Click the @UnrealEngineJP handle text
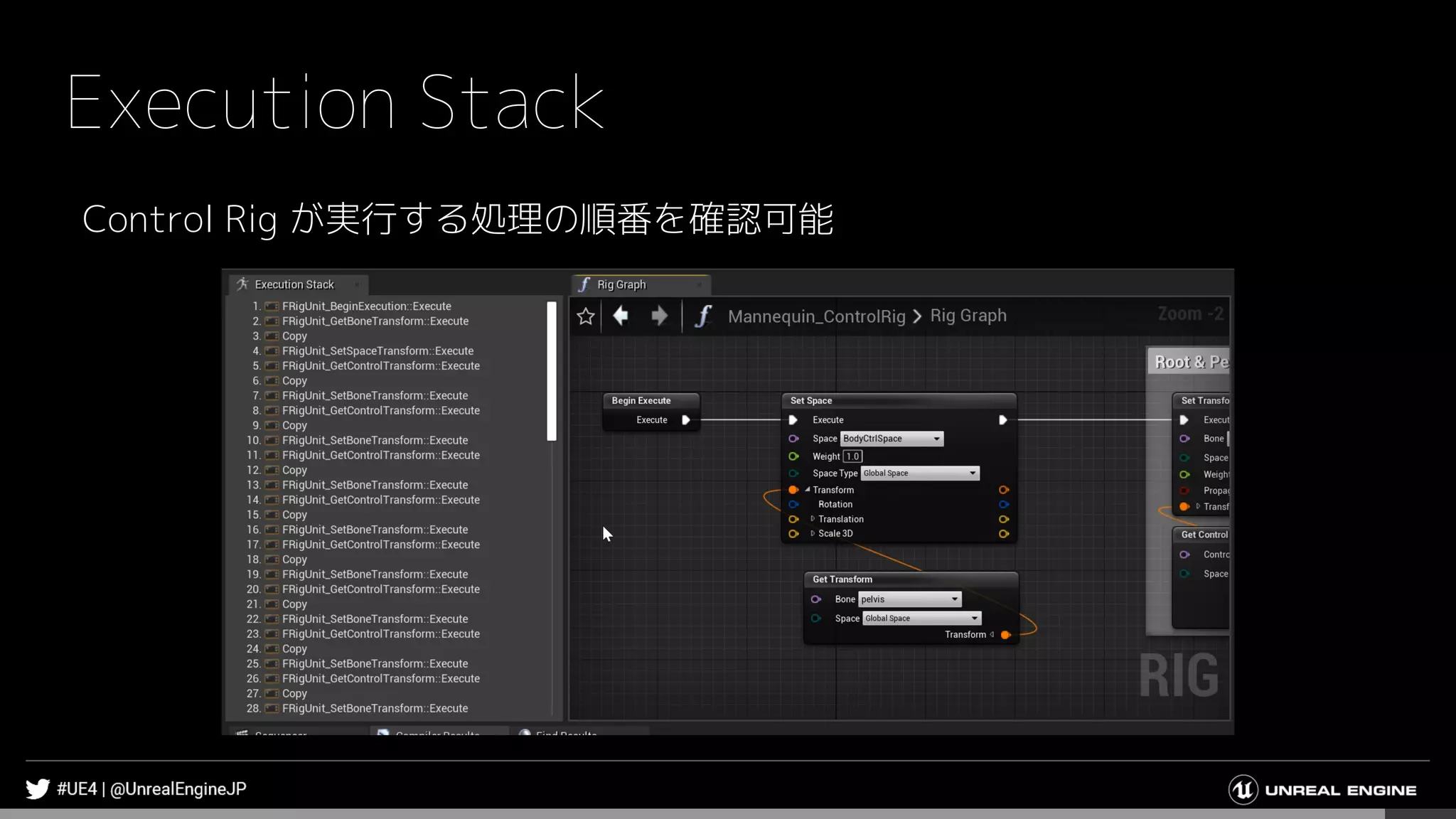The width and height of the screenshot is (1456, 819). point(178,789)
